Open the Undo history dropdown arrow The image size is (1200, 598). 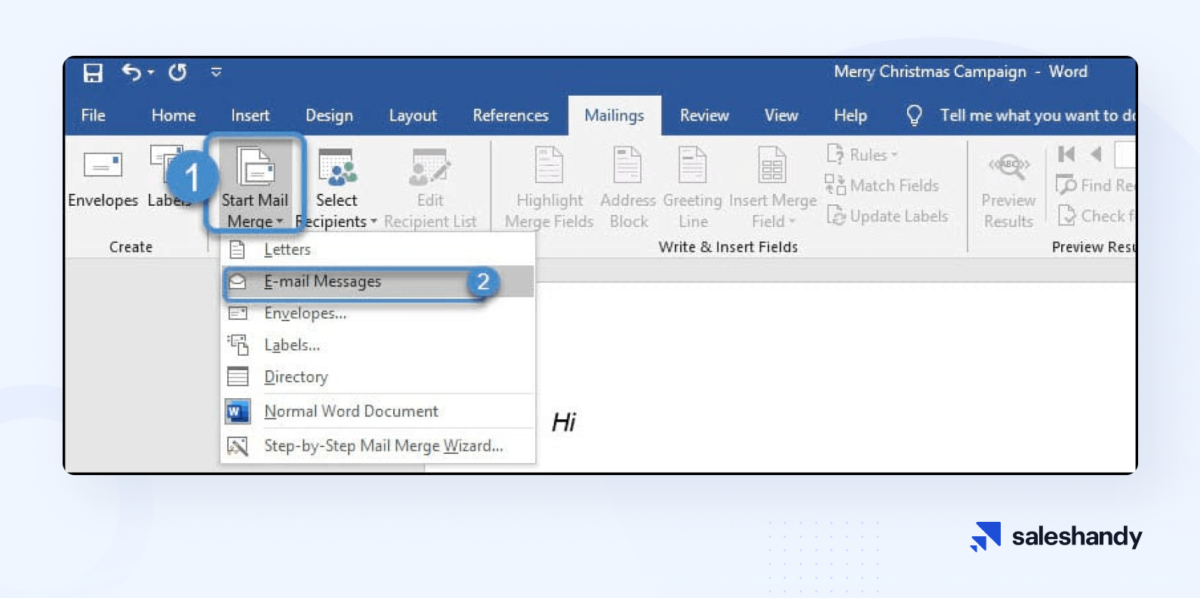coord(151,72)
